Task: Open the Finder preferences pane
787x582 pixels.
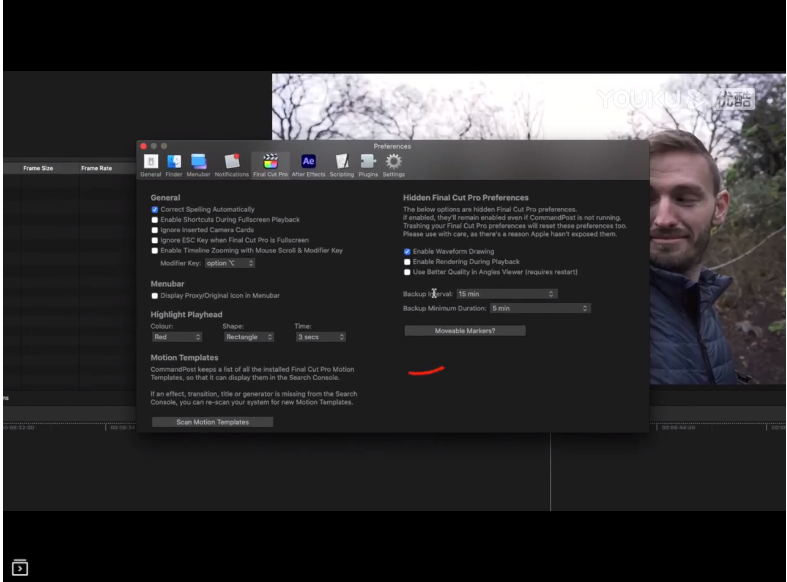Action: pyautogui.click(x=174, y=165)
